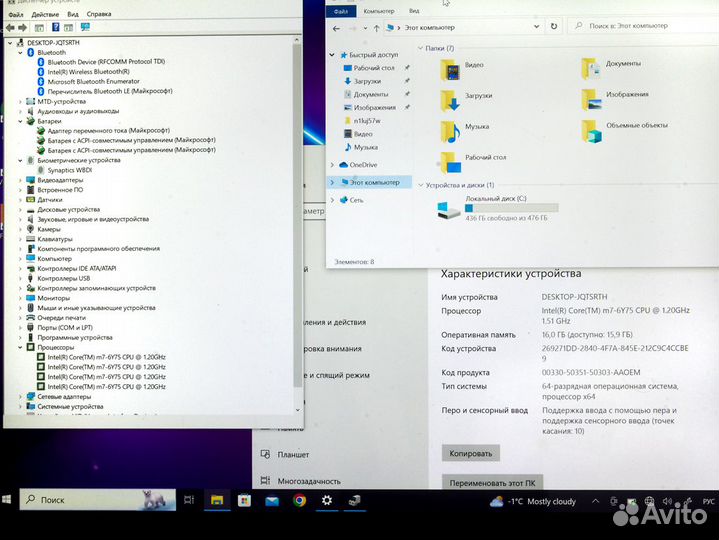Expand the Видеоадаптеры category
Screen dimensions: 719x540
(20, 179)
